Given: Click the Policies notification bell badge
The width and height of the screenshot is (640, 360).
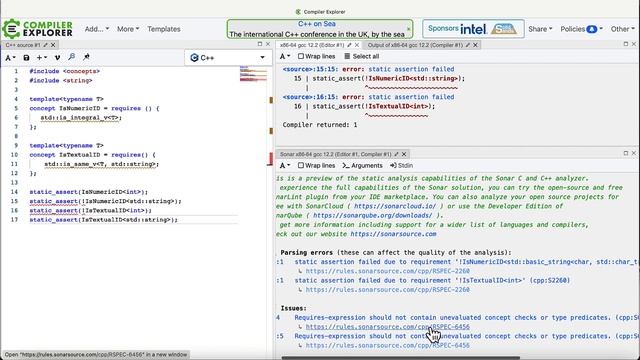Looking at the screenshot, I should [591, 29].
